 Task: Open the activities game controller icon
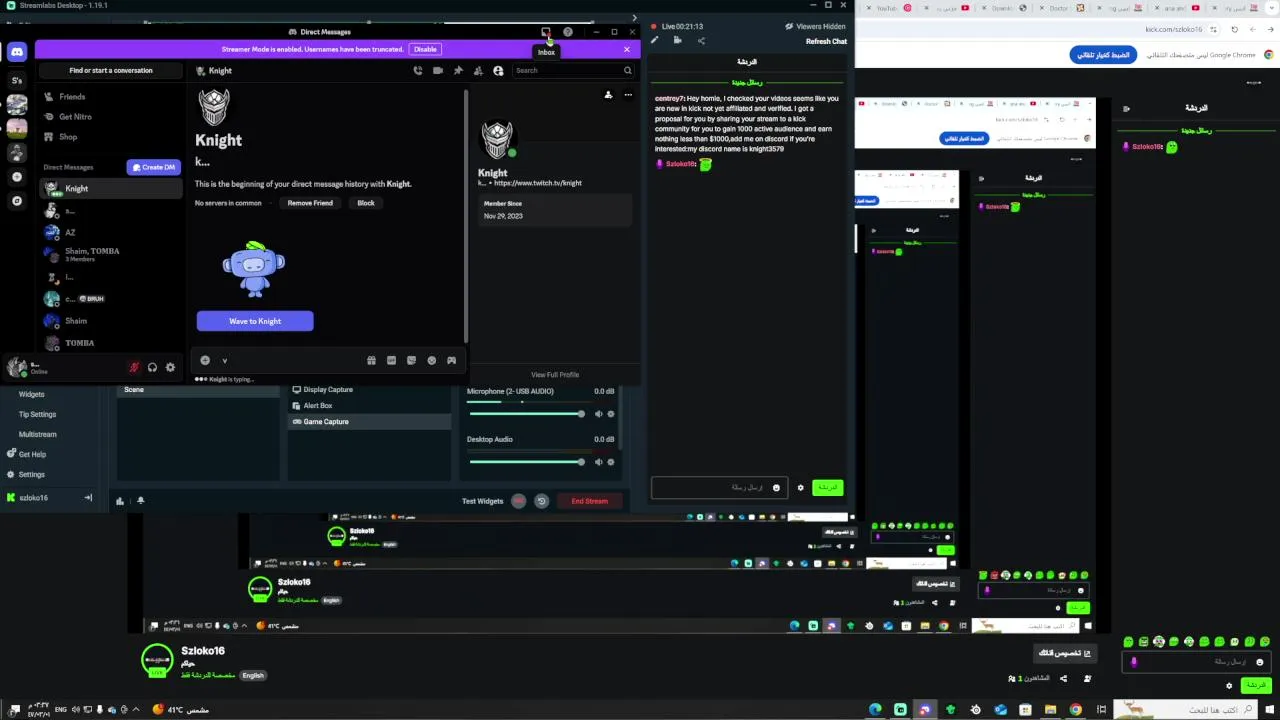(451, 361)
